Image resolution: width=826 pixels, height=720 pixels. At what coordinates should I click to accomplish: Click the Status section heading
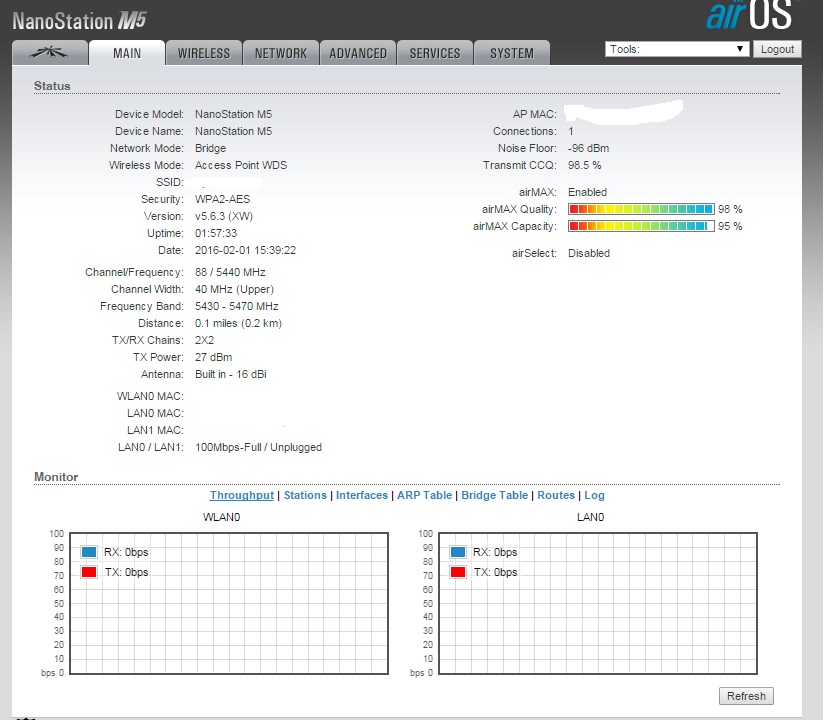click(52, 85)
